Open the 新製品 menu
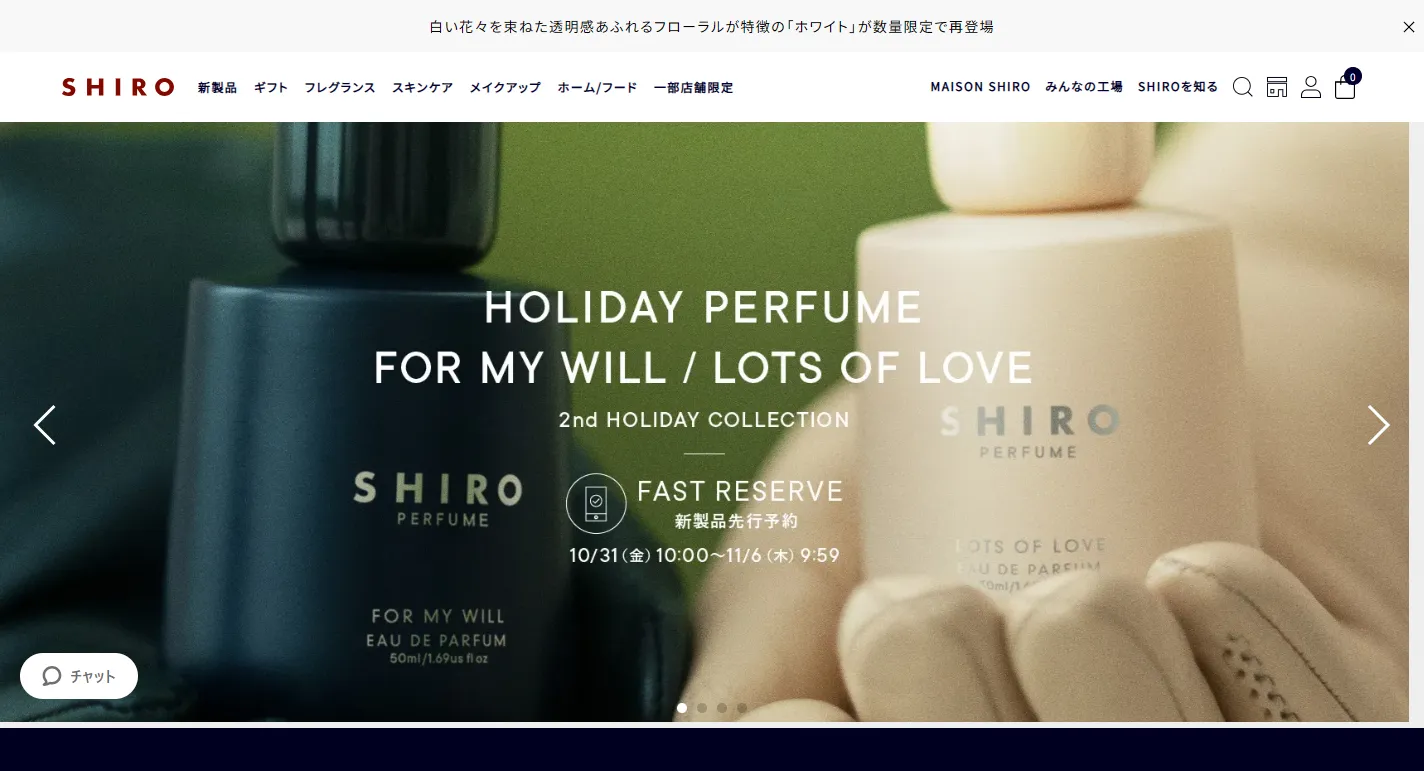This screenshot has height=771, width=1424. tap(217, 88)
